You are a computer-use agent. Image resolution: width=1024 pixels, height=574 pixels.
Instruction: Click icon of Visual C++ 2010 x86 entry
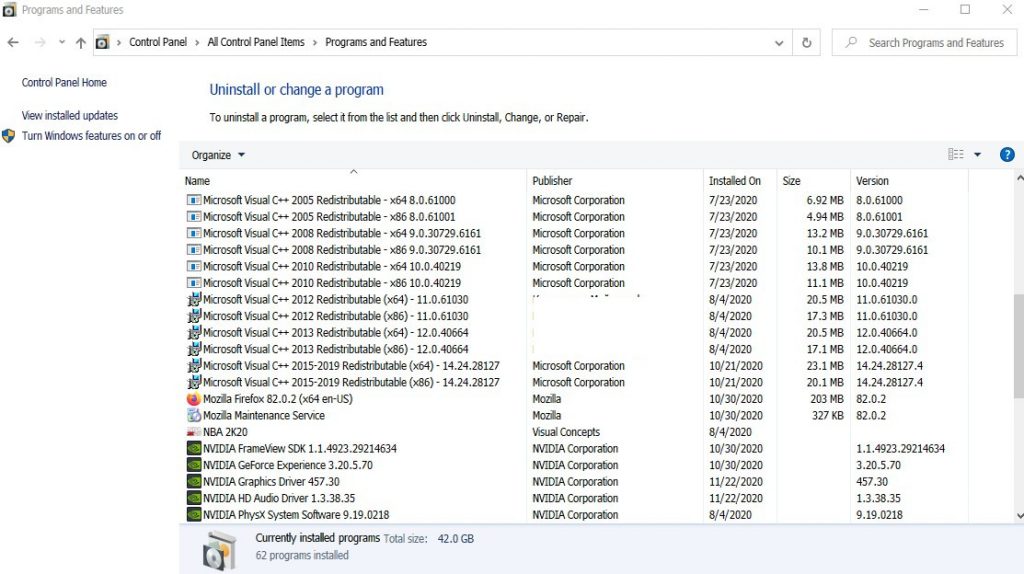[x=193, y=283]
